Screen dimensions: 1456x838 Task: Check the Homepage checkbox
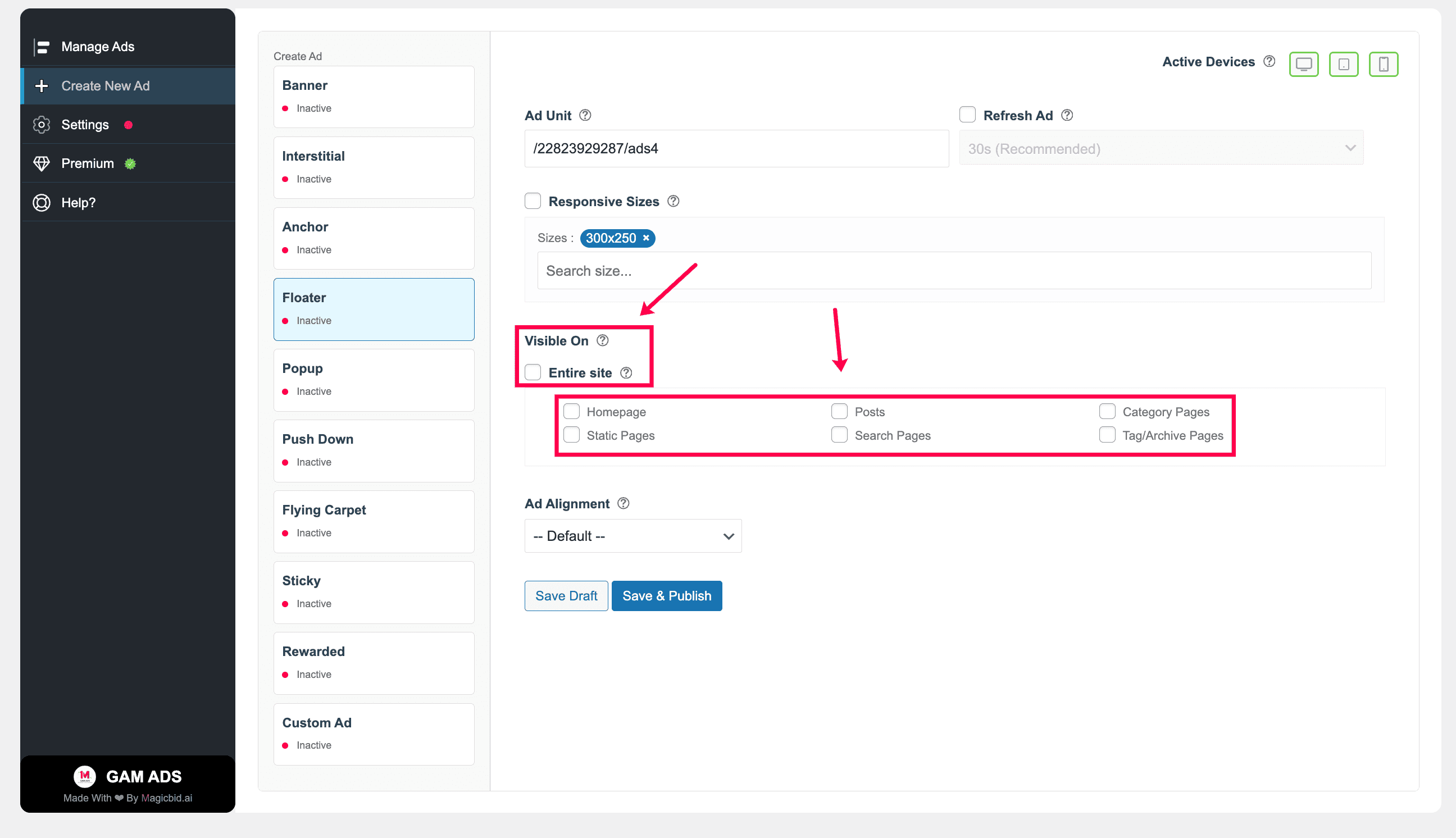point(571,411)
